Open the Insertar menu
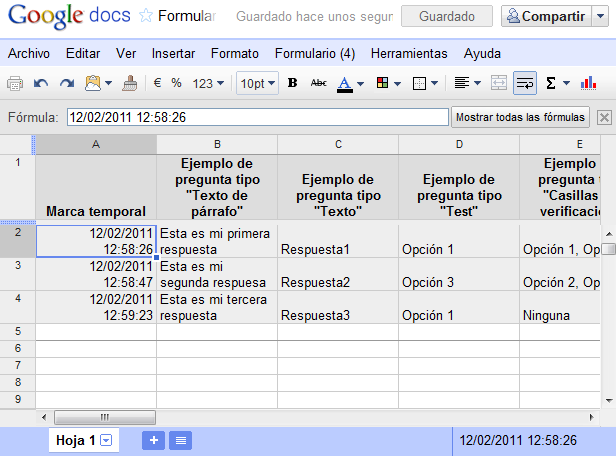Image resolution: width=616 pixels, height=456 pixels. (x=173, y=53)
